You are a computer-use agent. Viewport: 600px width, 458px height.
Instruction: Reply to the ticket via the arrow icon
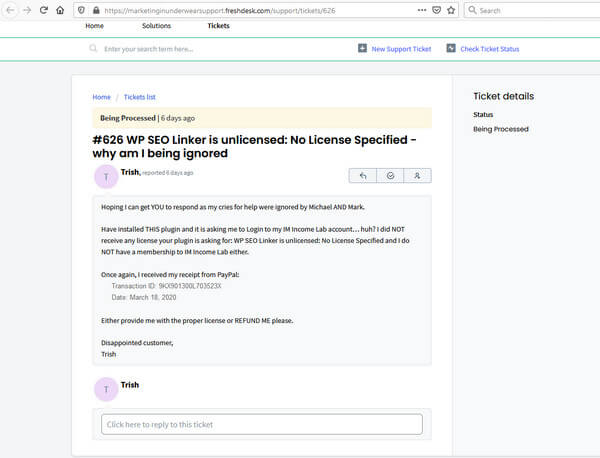tap(363, 176)
